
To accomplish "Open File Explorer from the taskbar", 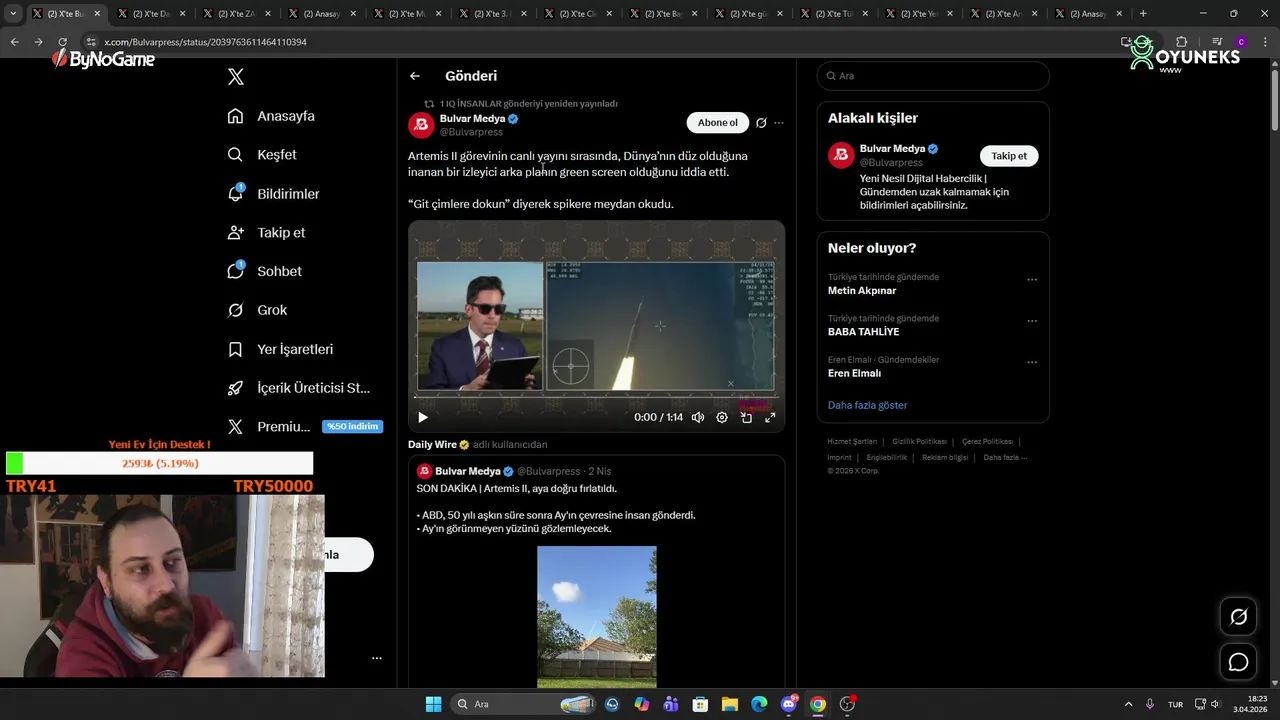I will coord(729,704).
